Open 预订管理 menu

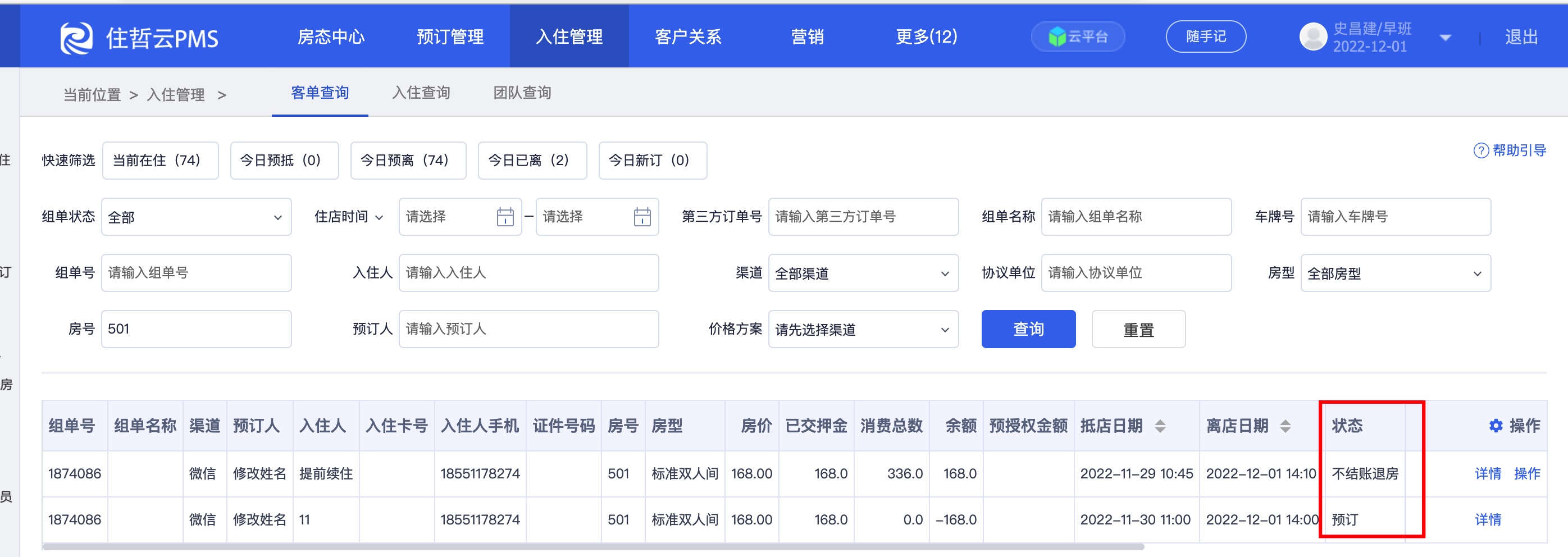450,36
